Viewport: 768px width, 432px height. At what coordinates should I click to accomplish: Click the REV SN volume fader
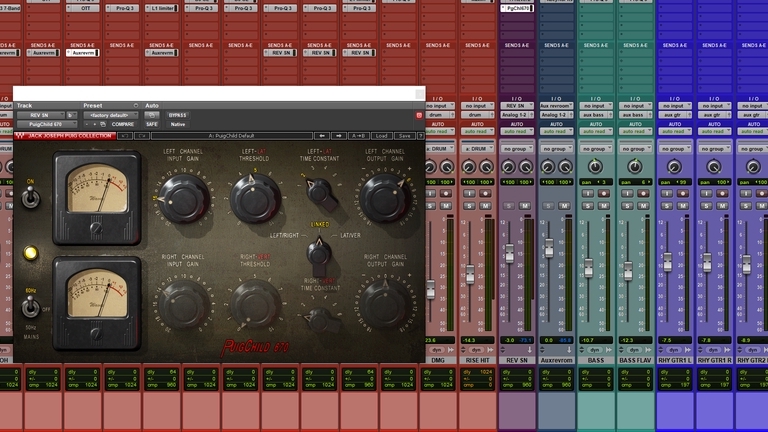click(x=509, y=252)
